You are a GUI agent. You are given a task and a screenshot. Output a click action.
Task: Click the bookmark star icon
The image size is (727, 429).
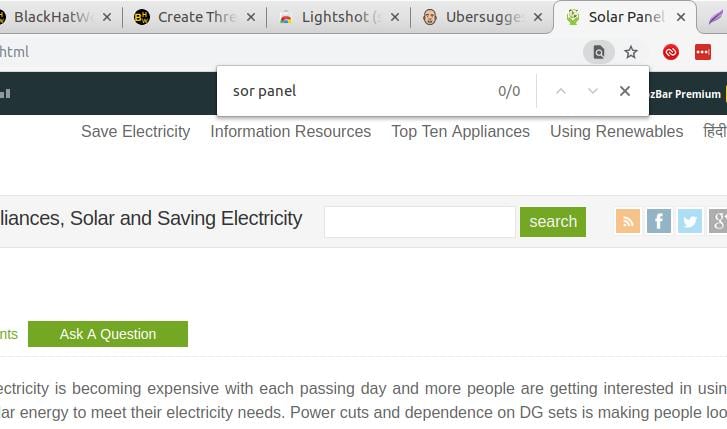[x=631, y=52]
